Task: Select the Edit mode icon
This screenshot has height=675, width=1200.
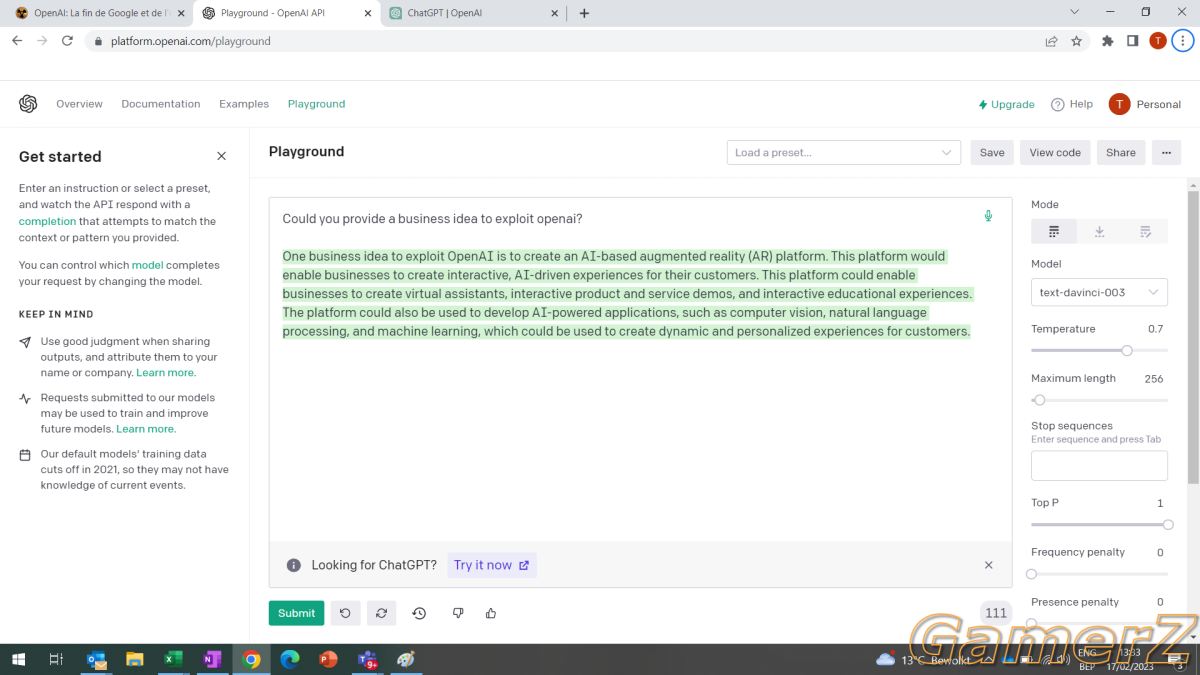Action: [1145, 231]
